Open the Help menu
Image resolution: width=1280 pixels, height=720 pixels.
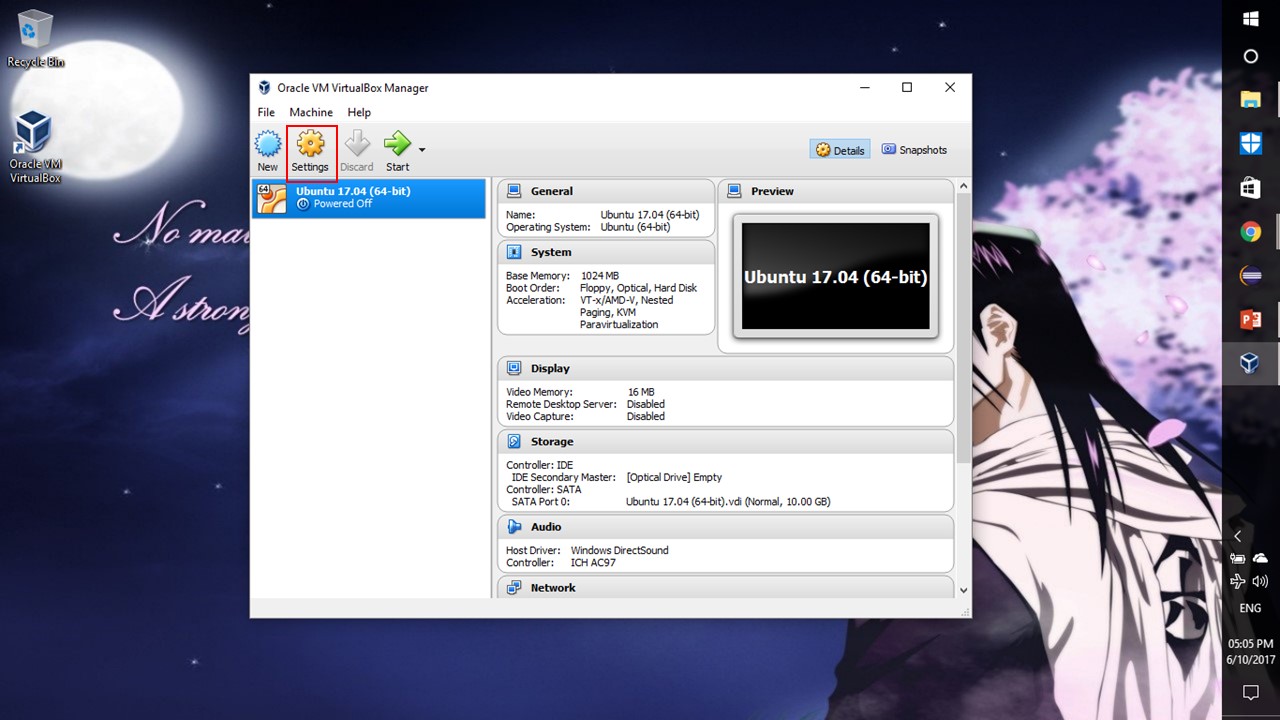(359, 112)
